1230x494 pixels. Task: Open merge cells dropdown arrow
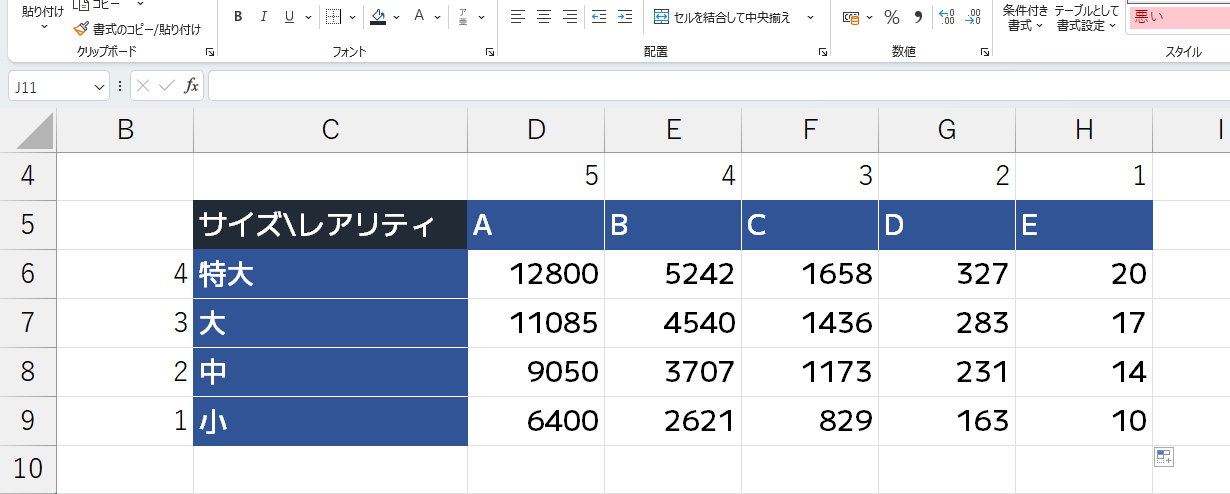tap(810, 16)
